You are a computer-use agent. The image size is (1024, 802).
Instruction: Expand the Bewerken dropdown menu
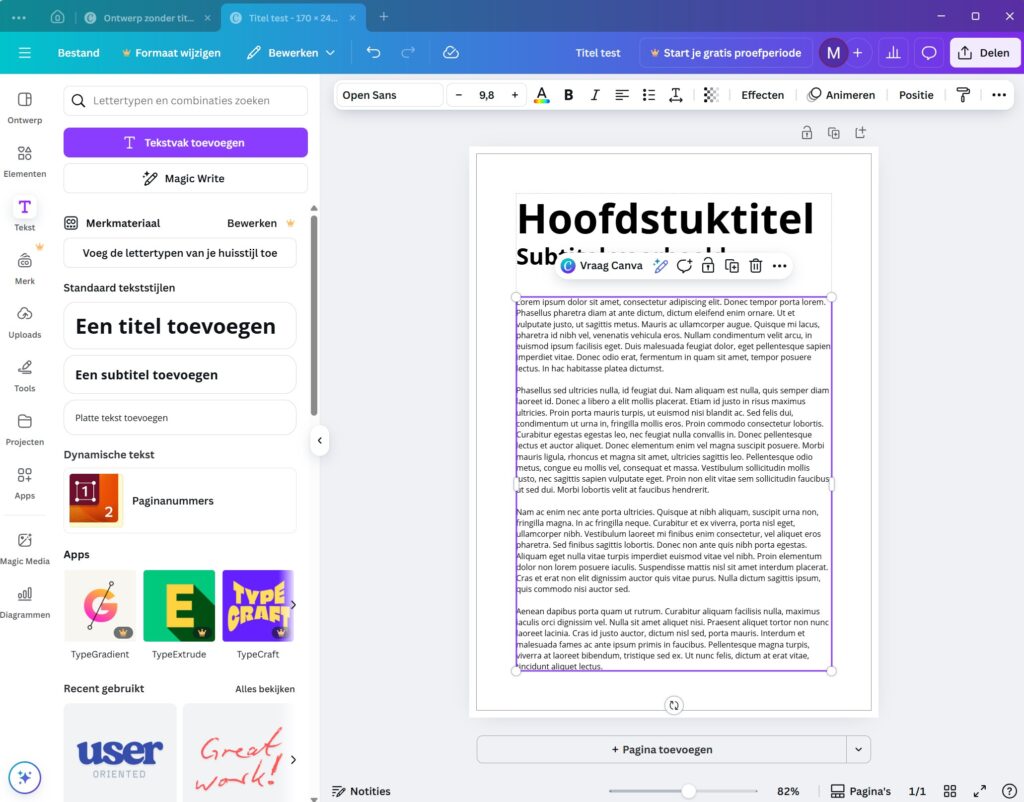(291, 53)
